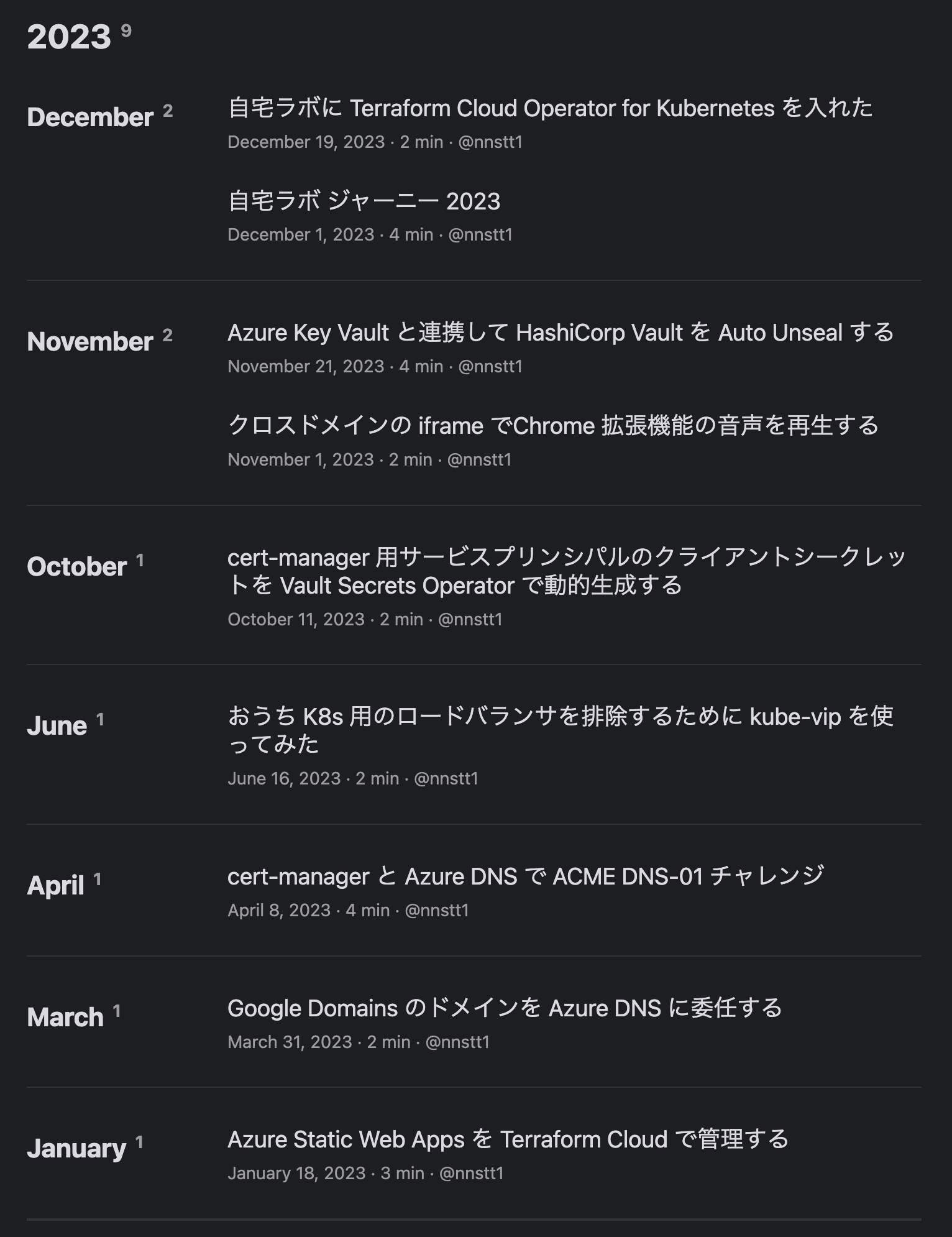The image size is (952, 1237).
Task: Click the June 16, 2023 metadata line
Action: point(352,779)
